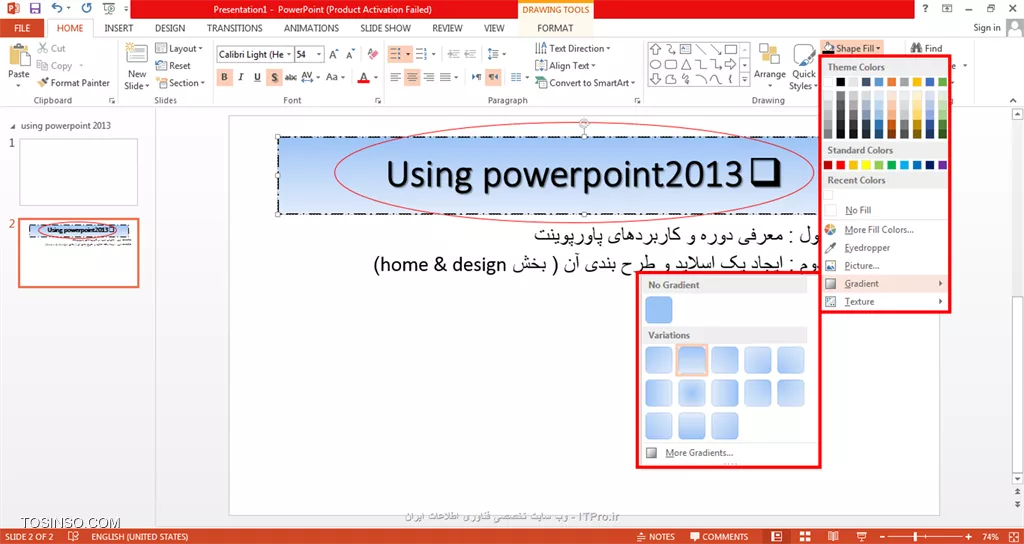Toggle Italic formatting button
1024x544 pixels.
(241, 77)
